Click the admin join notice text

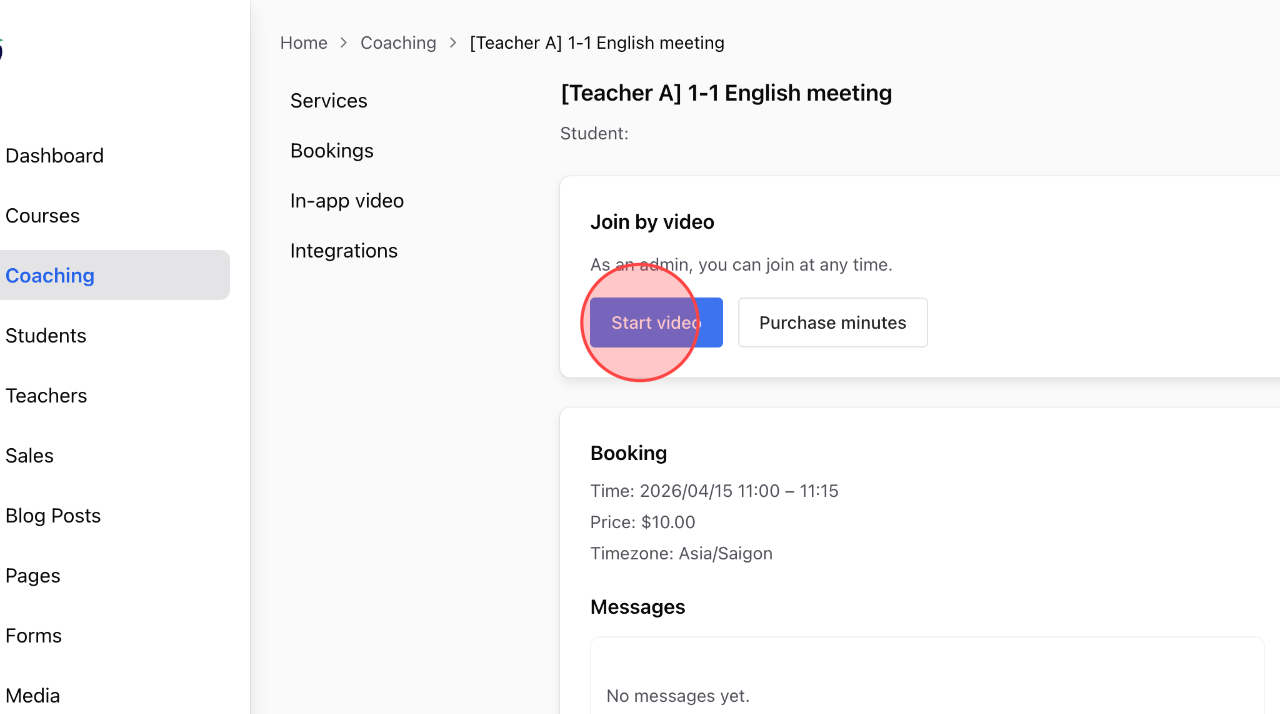[741, 265]
